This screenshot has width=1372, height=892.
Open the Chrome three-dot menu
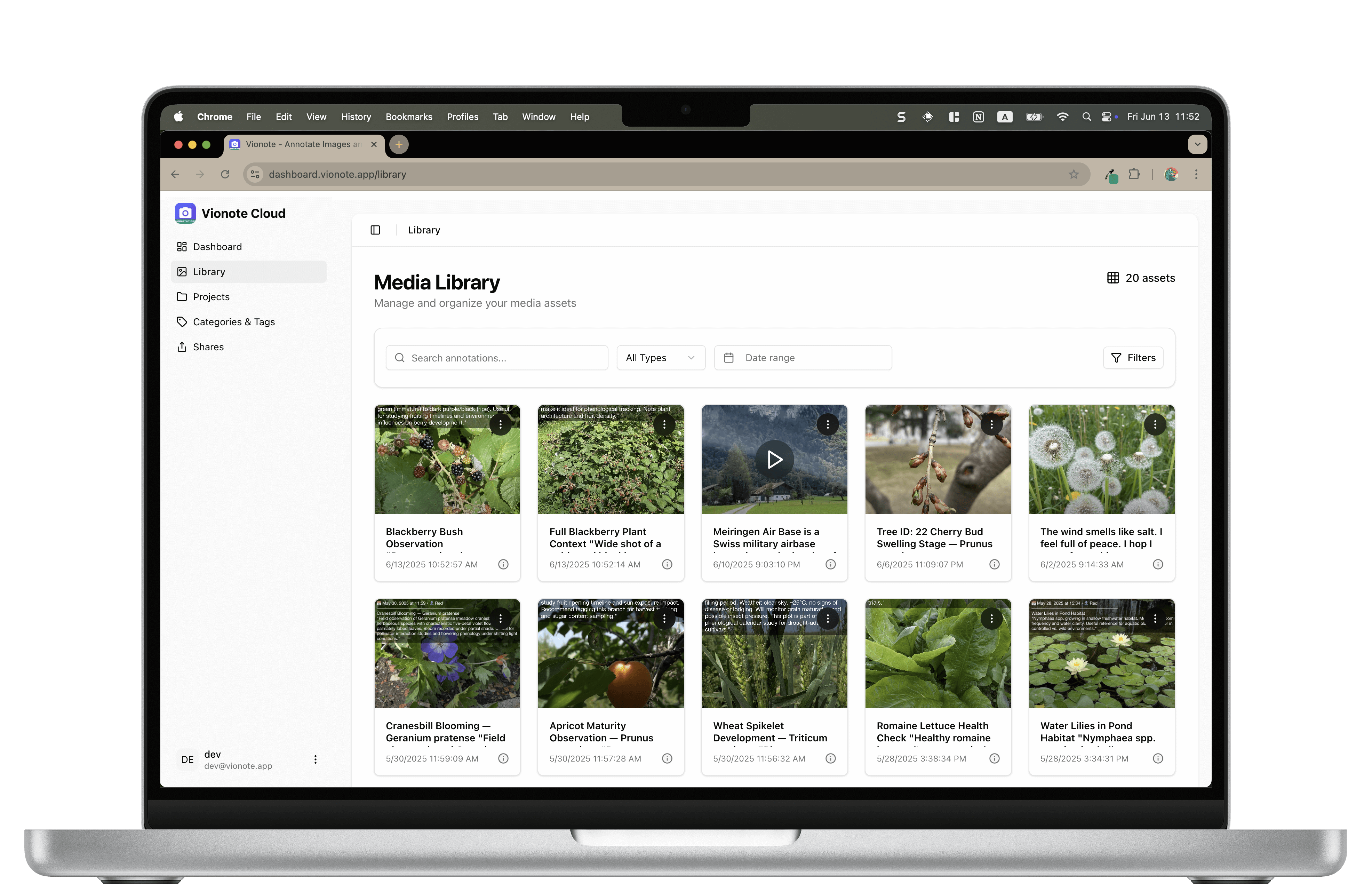tap(1196, 175)
